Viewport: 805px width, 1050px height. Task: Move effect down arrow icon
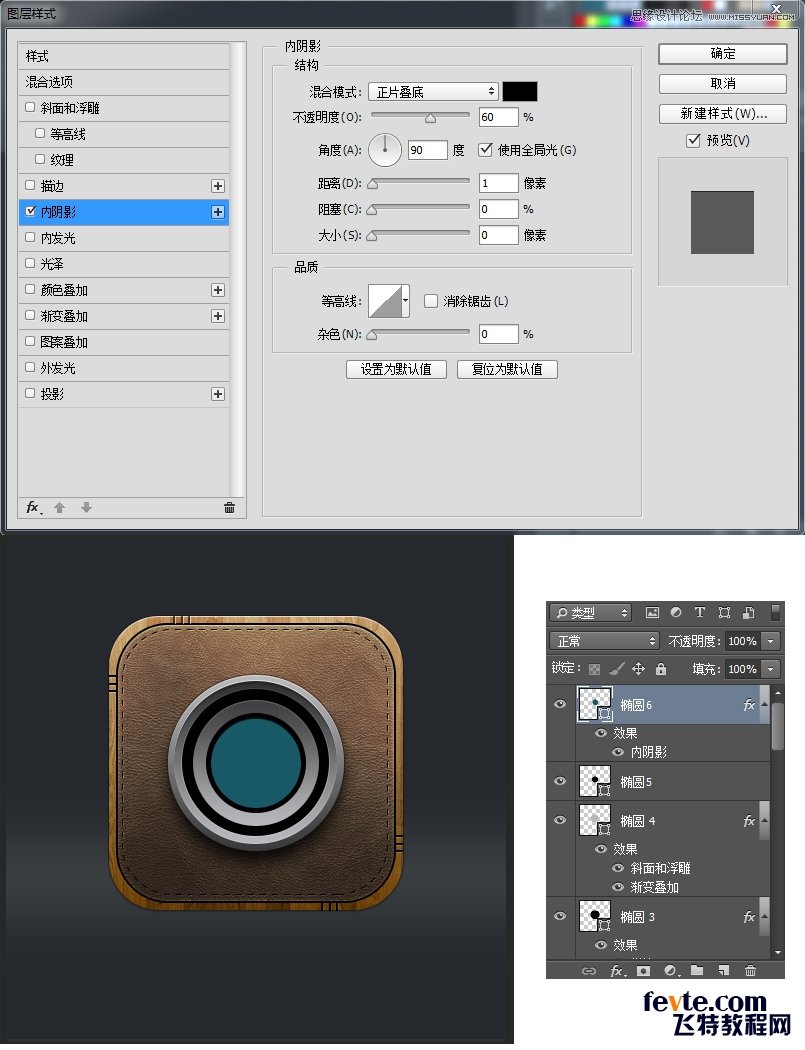click(86, 508)
